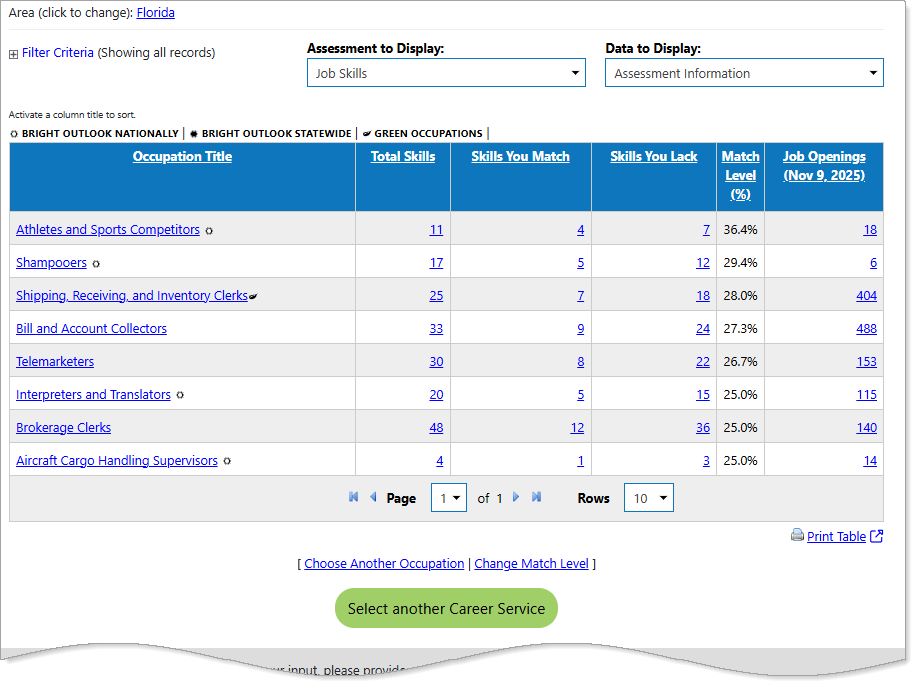Sort the table by Occupation Title
The width and height of the screenshot is (916, 687).
point(182,156)
